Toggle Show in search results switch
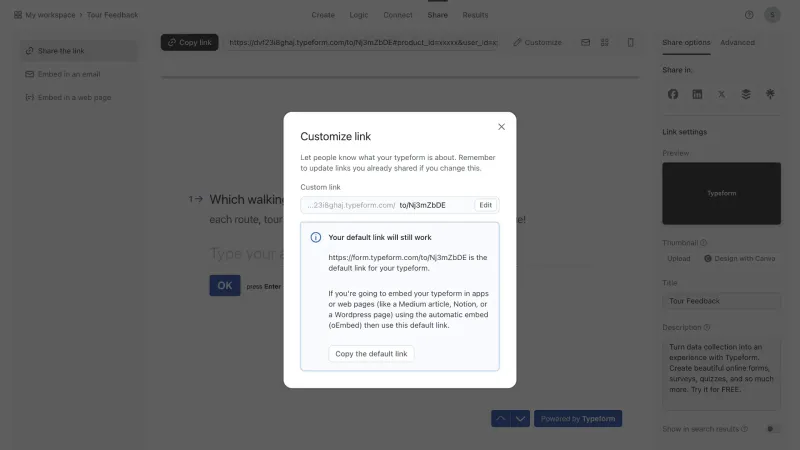This screenshot has height=450, width=800. [773, 429]
